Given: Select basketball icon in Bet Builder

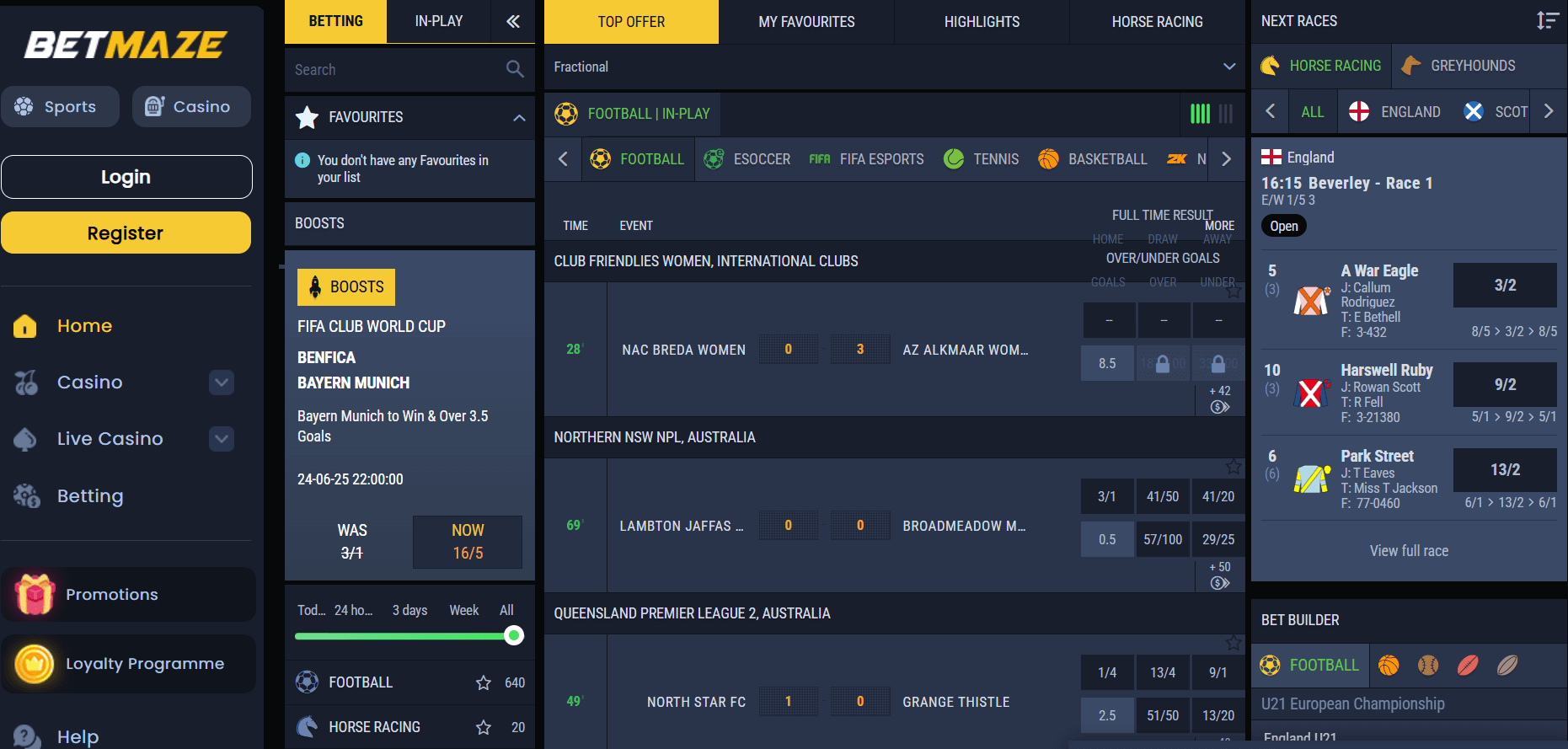Looking at the screenshot, I should click(1389, 666).
